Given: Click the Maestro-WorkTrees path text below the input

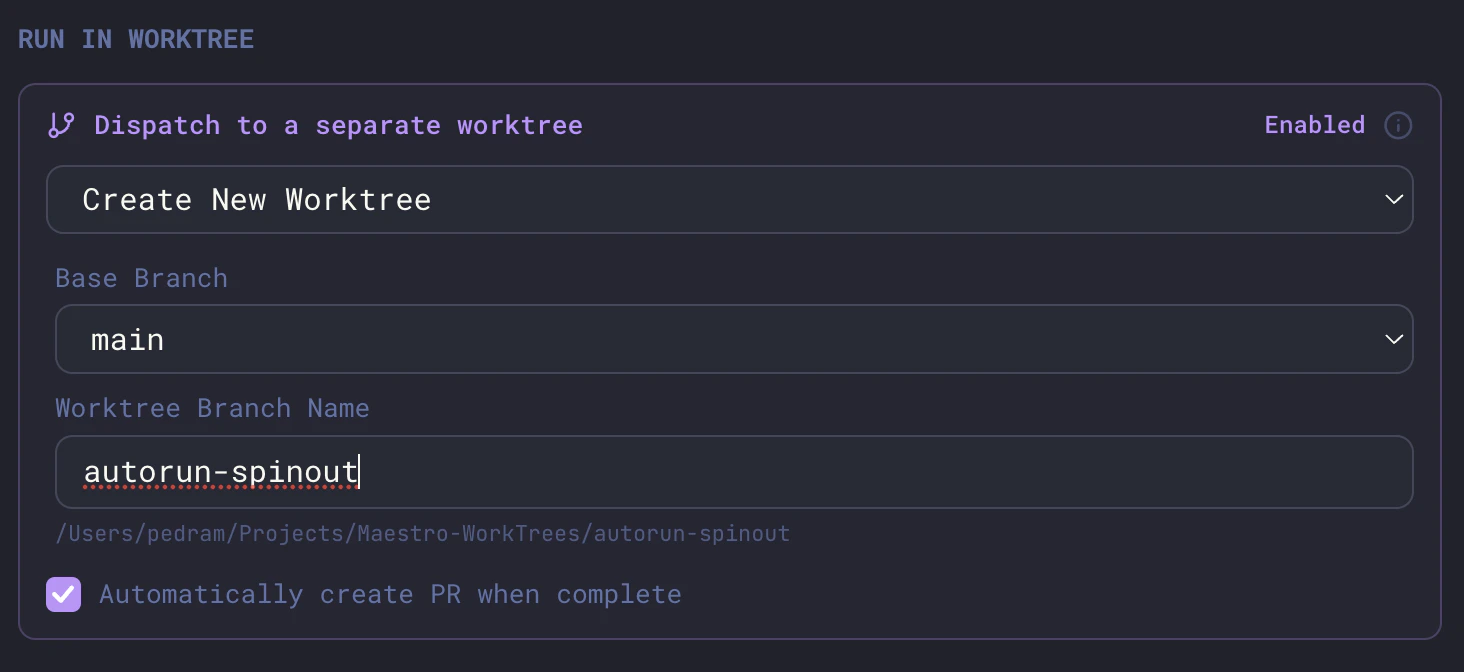Looking at the screenshot, I should pos(423,533).
